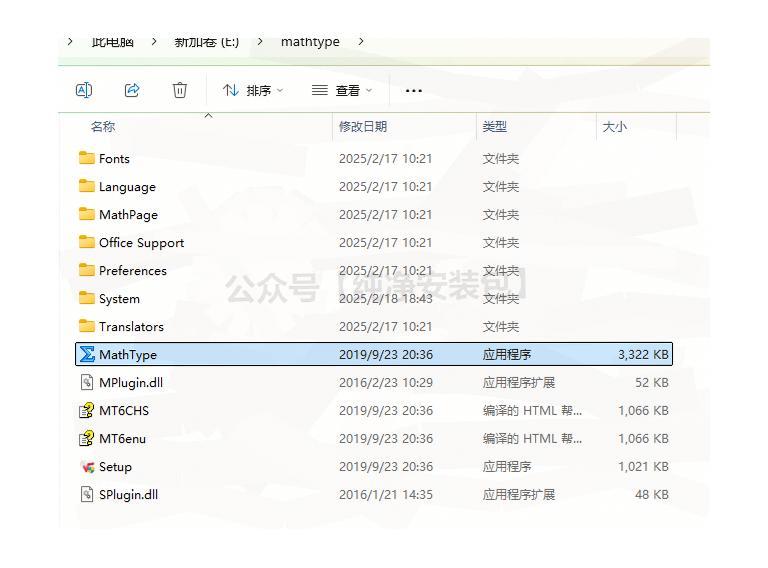The height and width of the screenshot is (568, 768).
Task: Click the 52 KB size value
Action: [x=652, y=382]
